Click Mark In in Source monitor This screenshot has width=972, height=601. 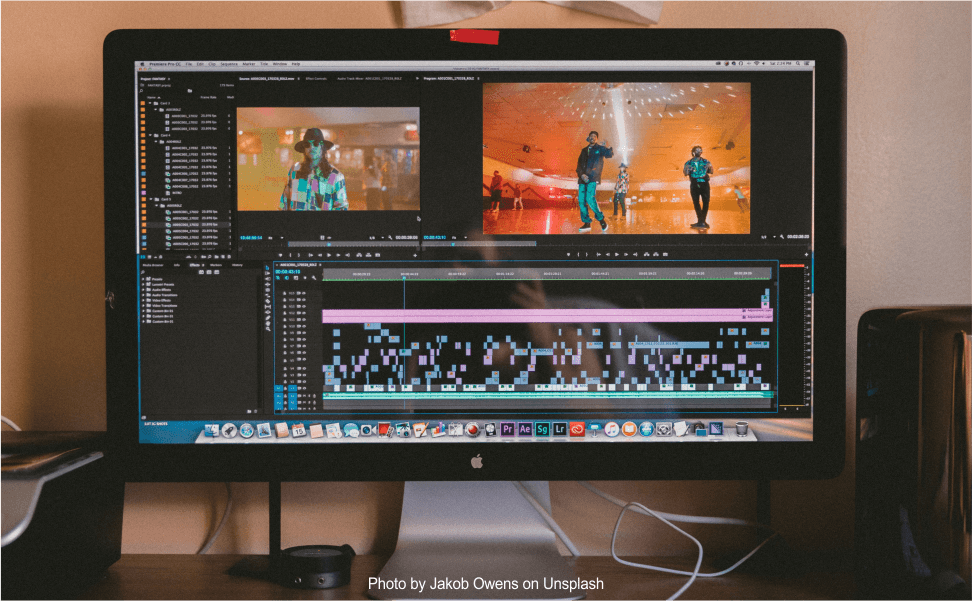click(x=291, y=255)
